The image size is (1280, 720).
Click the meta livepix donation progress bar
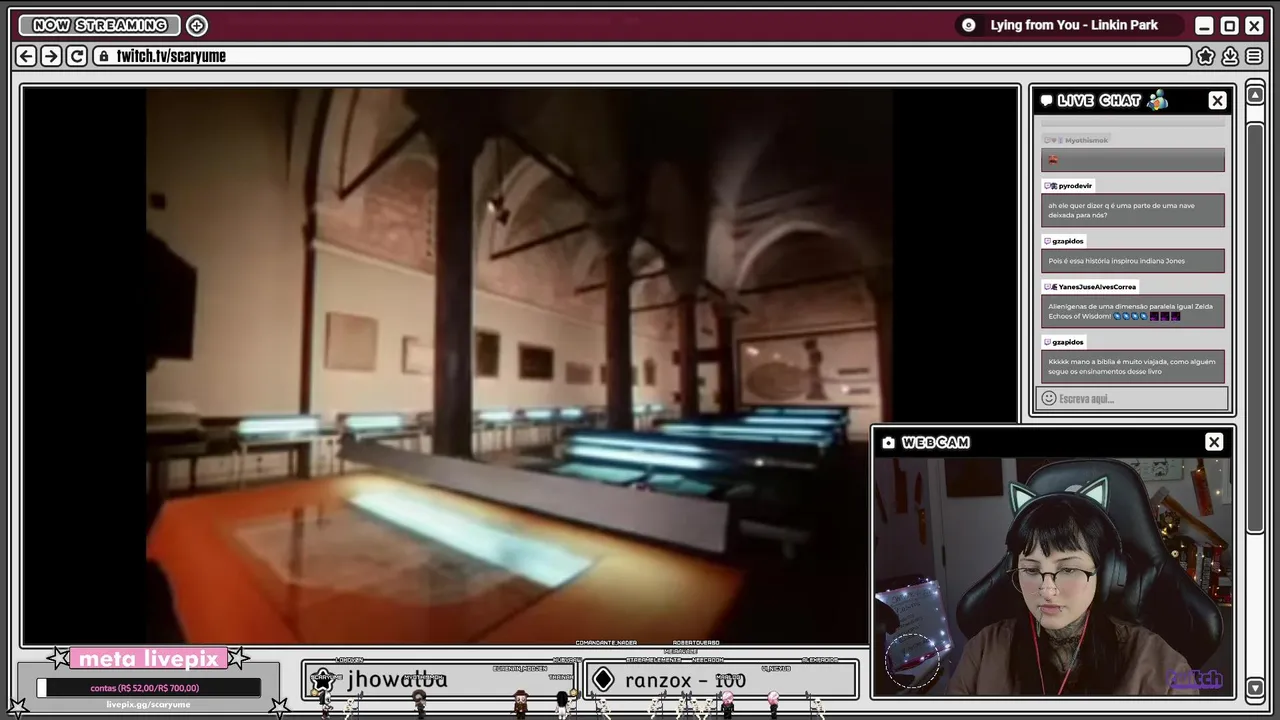point(149,688)
